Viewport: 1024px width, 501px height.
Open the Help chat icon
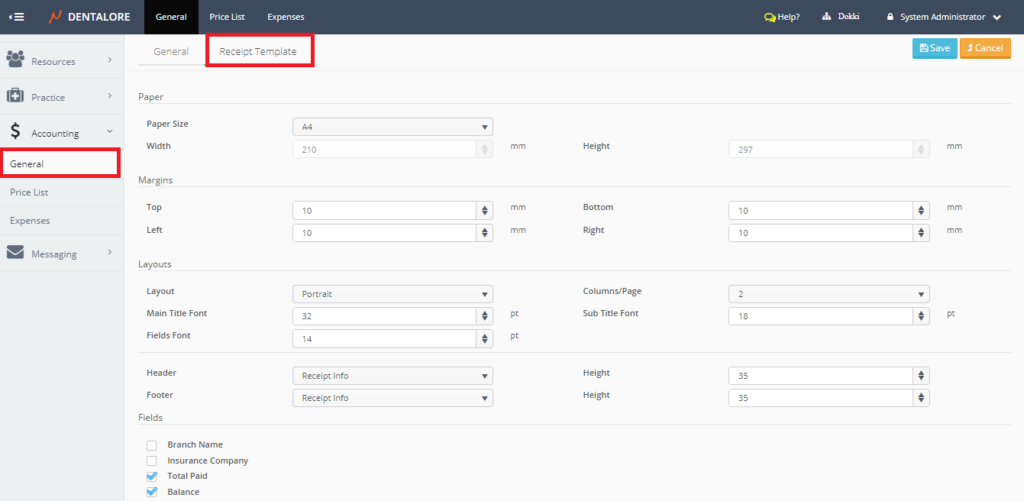point(769,17)
